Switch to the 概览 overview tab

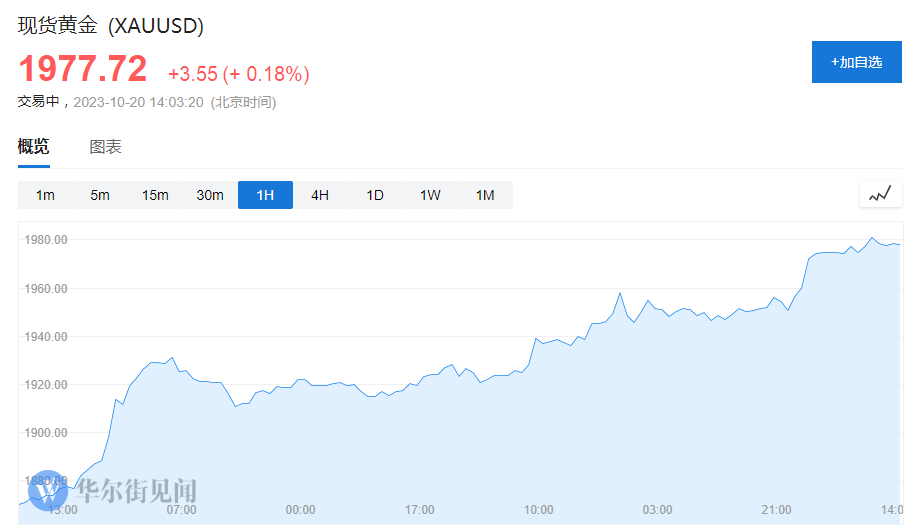tap(33, 147)
